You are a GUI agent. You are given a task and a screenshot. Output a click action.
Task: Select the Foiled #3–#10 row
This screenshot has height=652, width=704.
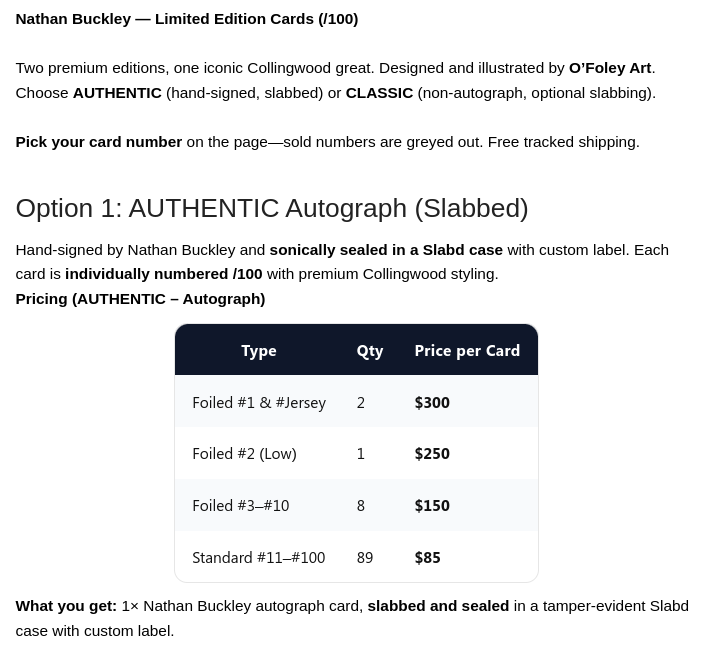356,505
